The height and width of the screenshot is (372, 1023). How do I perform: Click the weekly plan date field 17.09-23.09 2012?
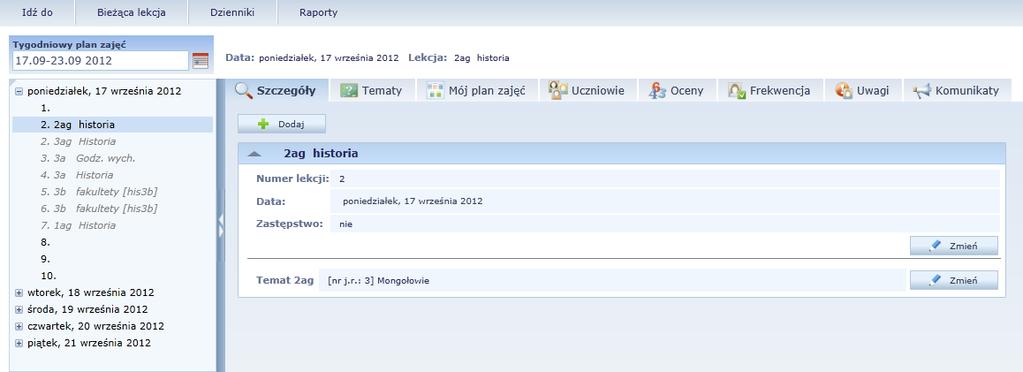(x=100, y=61)
